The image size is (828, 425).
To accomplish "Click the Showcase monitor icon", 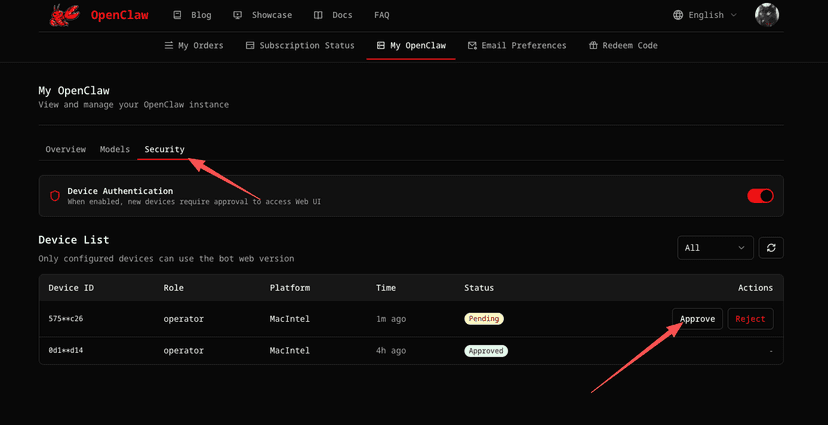I will 238,15.
